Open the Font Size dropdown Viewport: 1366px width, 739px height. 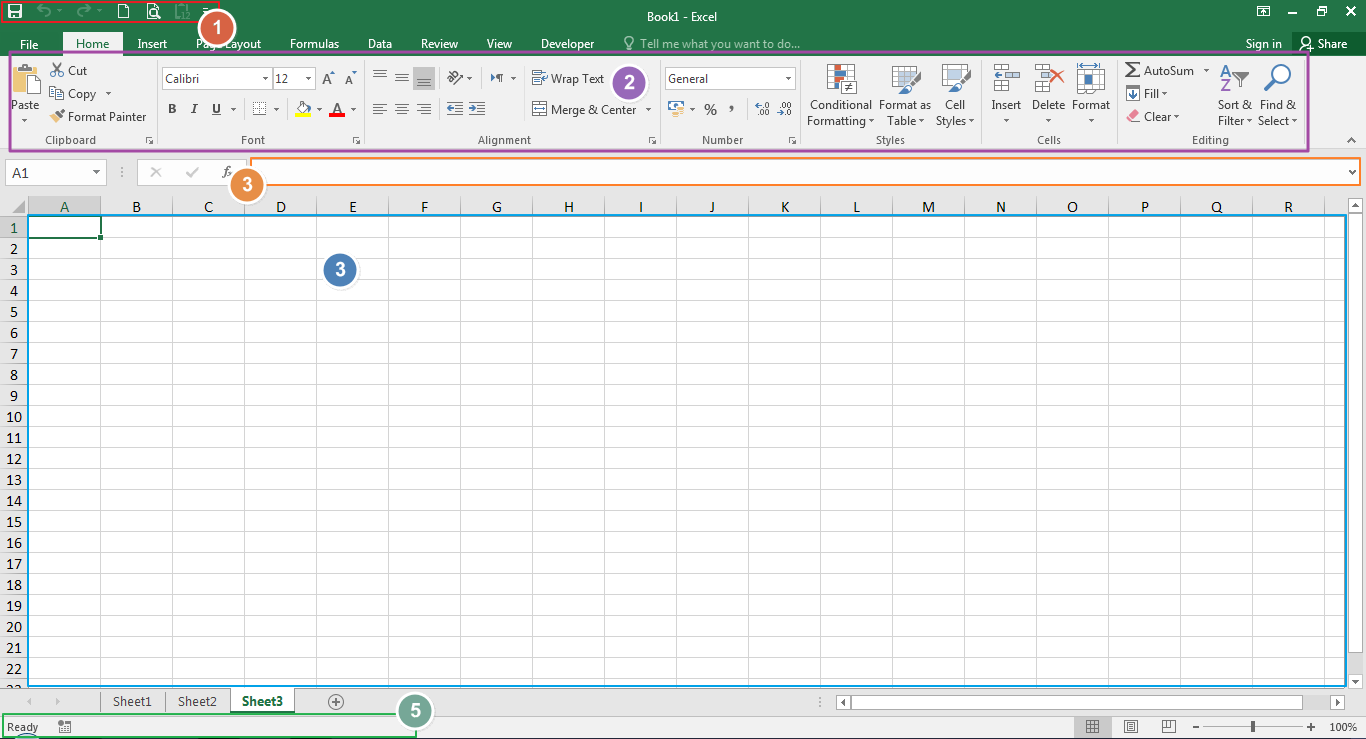(x=306, y=78)
